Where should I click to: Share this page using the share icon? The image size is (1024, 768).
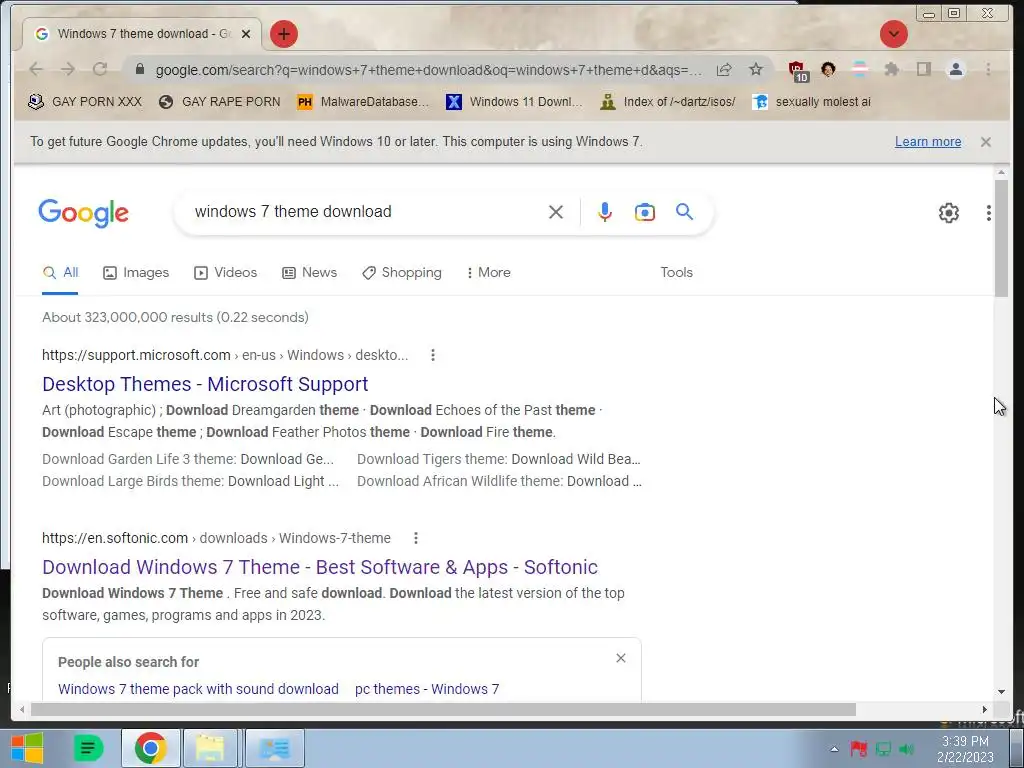tap(724, 69)
